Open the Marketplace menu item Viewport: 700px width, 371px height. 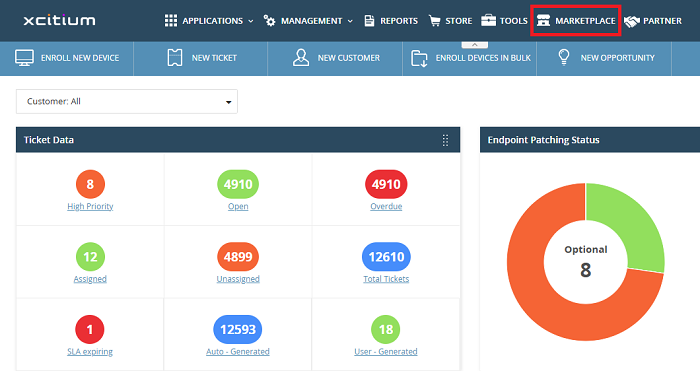click(576, 21)
